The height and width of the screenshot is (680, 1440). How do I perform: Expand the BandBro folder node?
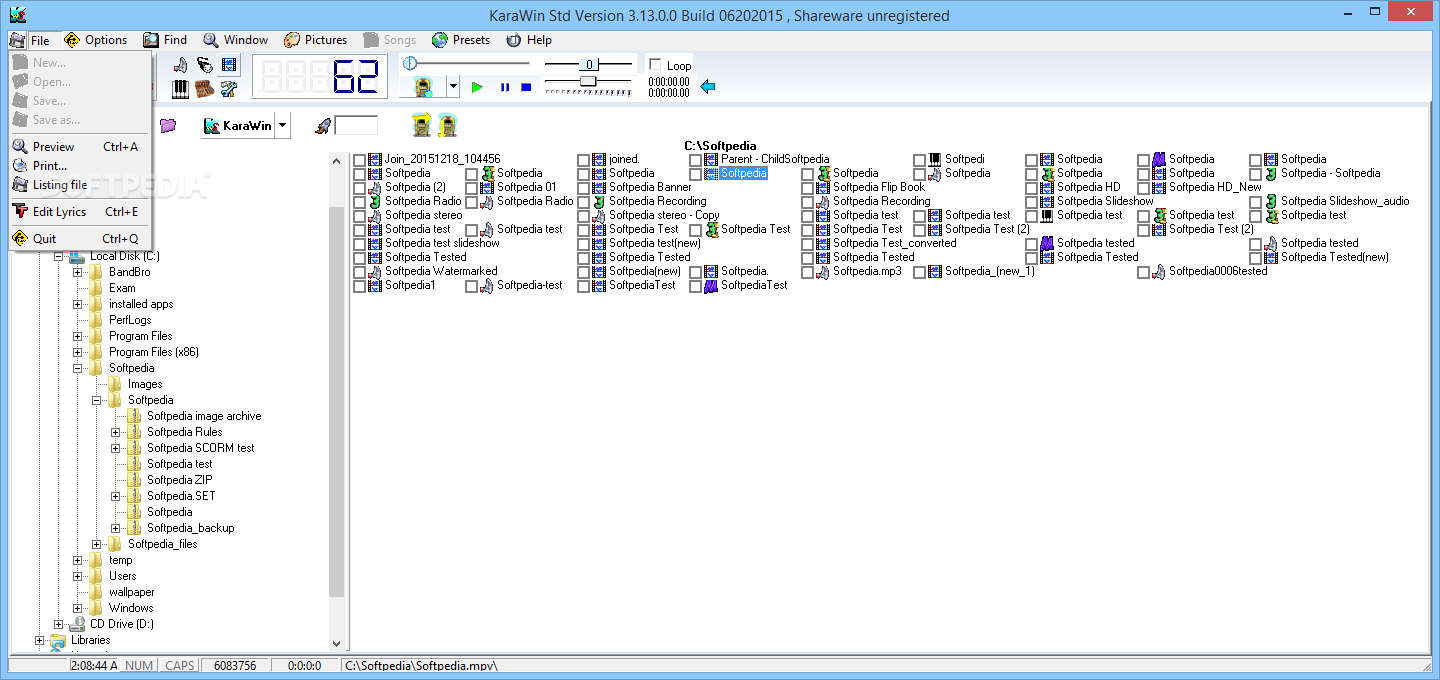(77, 272)
